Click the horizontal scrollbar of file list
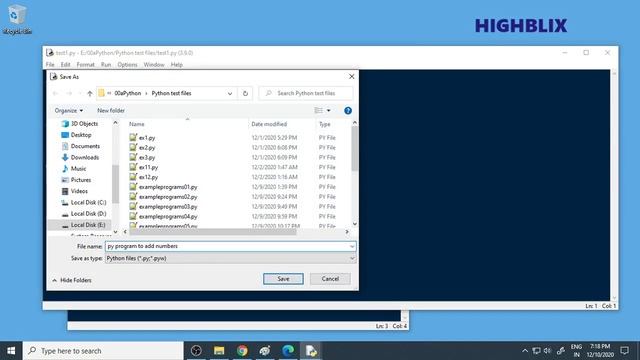The image size is (640, 360). (212, 232)
